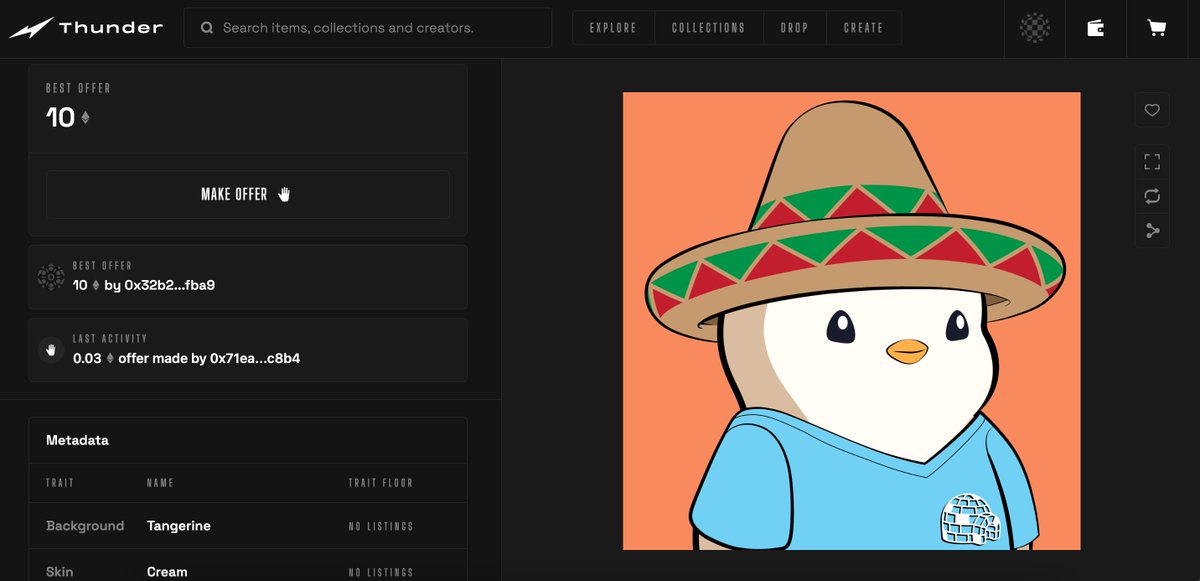
Task: Open the profile avatar menu
Action: 1034,28
